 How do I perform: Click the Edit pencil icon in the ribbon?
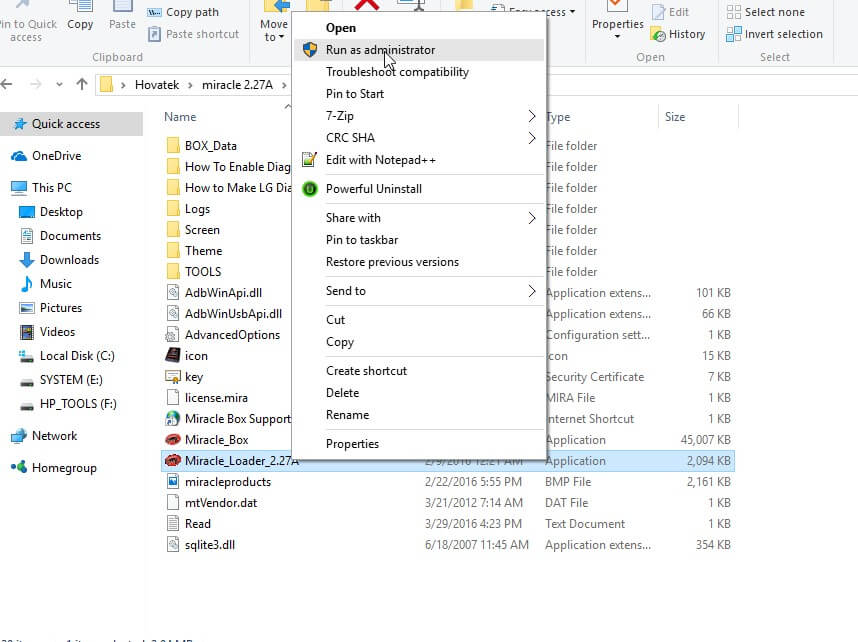[661, 12]
